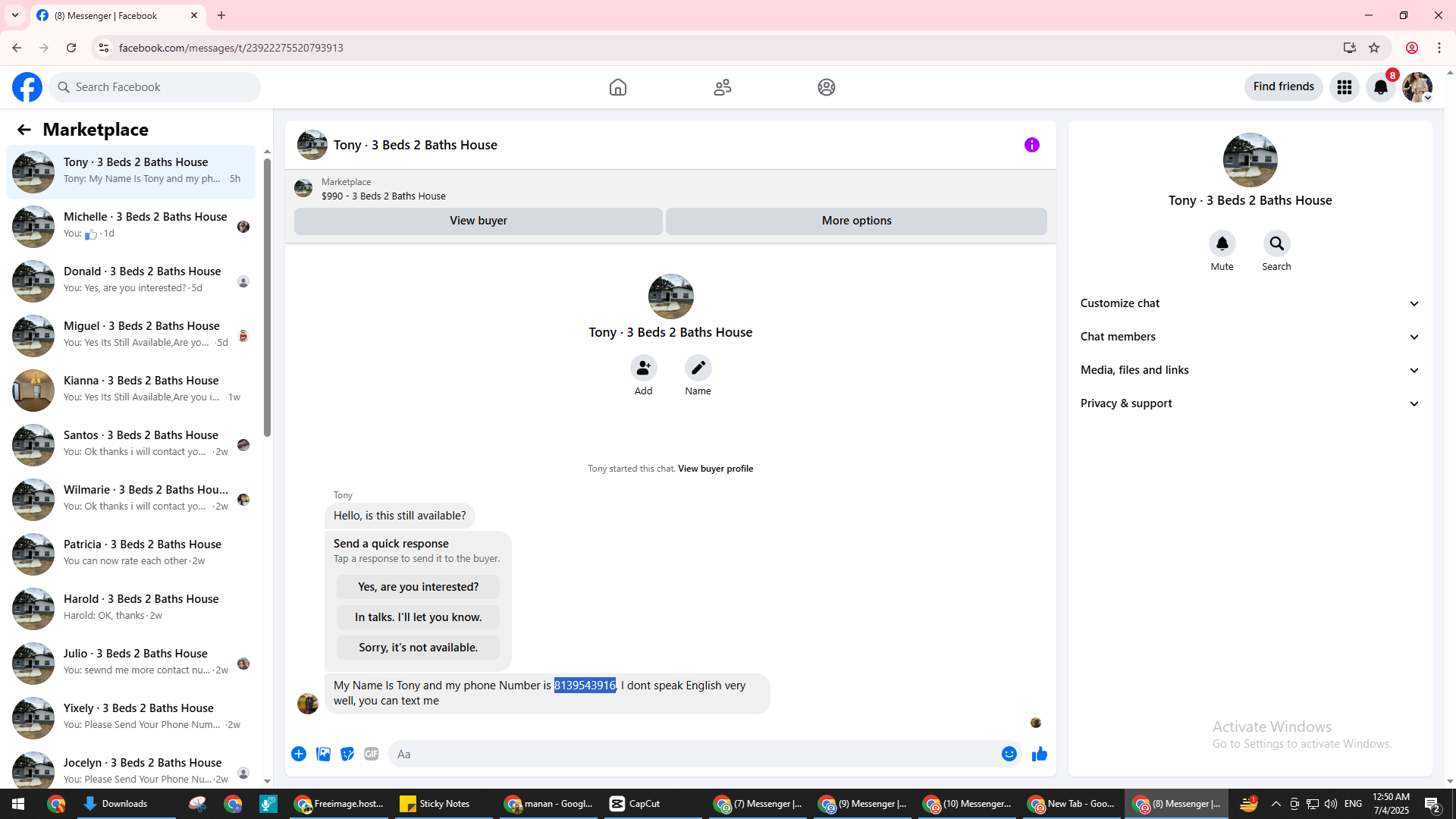Click the Mute bell icon
Viewport: 1456px width, 819px height.
1222,243
